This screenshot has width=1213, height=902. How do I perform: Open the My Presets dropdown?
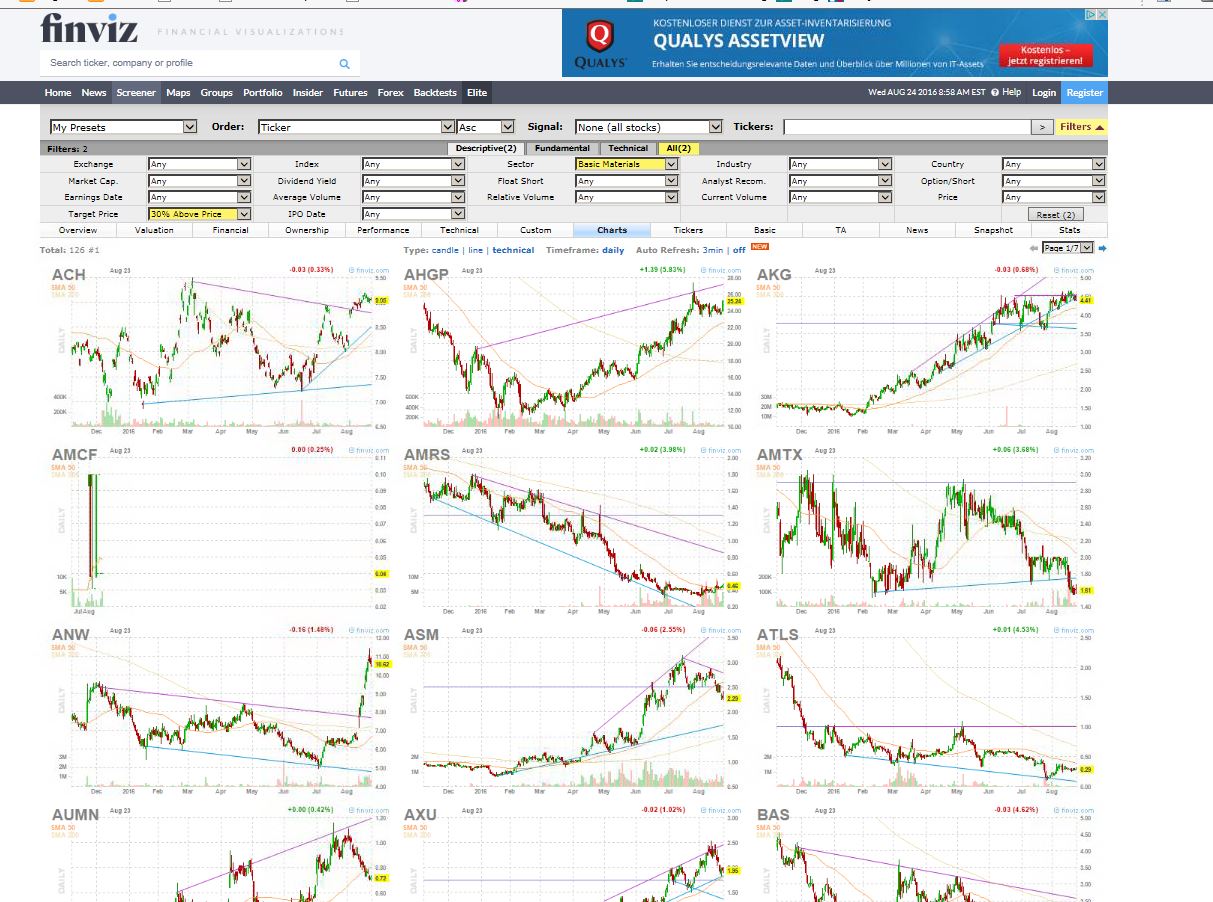124,127
